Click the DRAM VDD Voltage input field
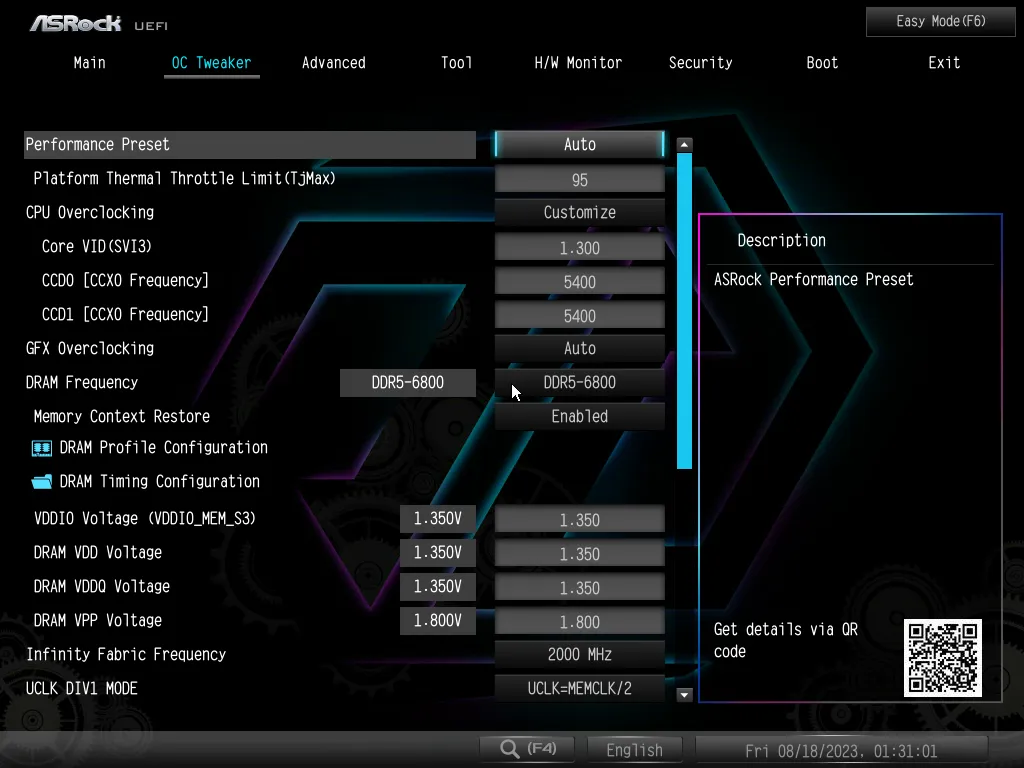 click(580, 552)
